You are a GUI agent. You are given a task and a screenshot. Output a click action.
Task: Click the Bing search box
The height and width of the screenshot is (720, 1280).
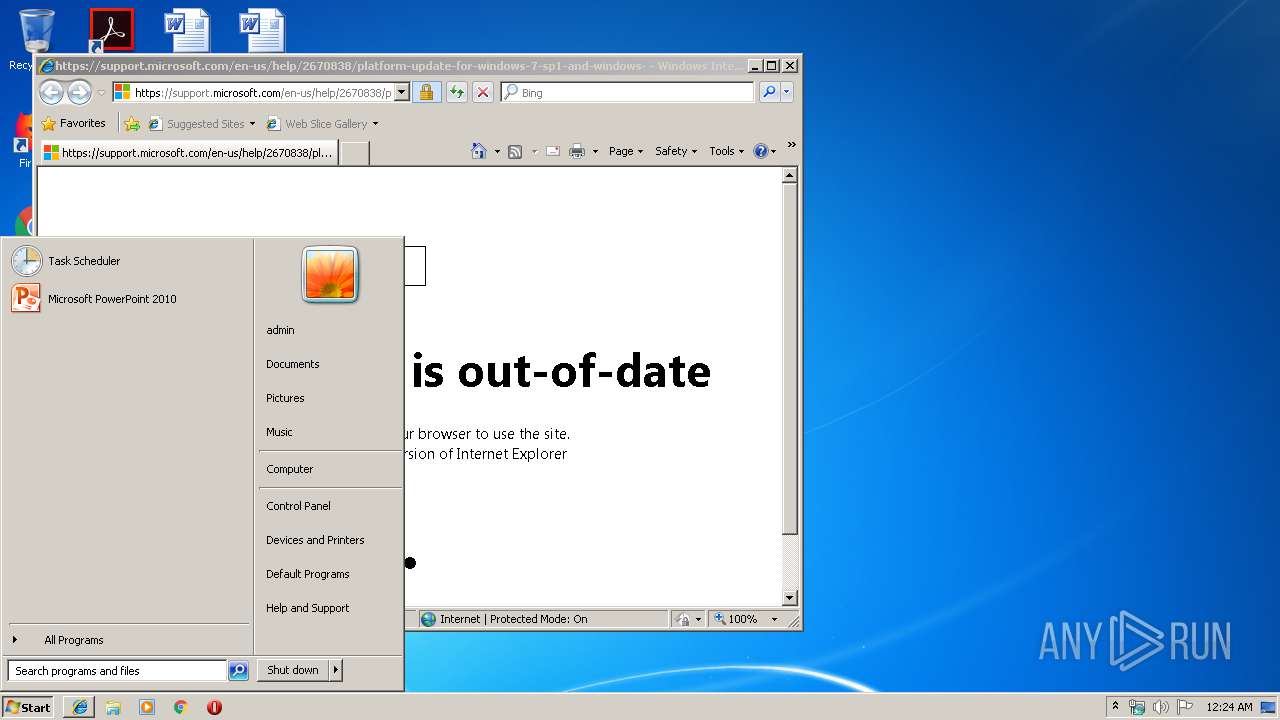coord(636,93)
